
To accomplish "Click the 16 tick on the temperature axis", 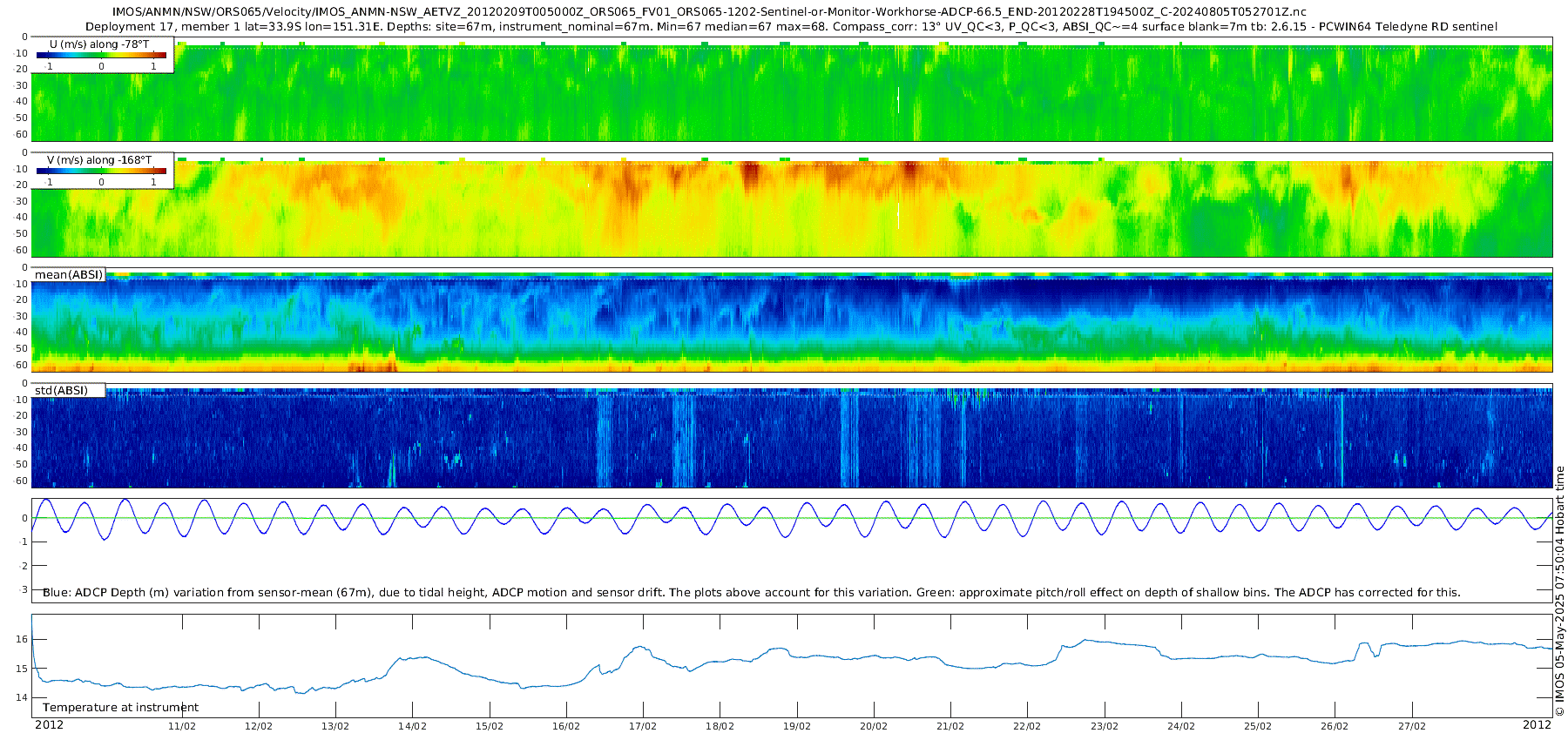I will [22, 639].
